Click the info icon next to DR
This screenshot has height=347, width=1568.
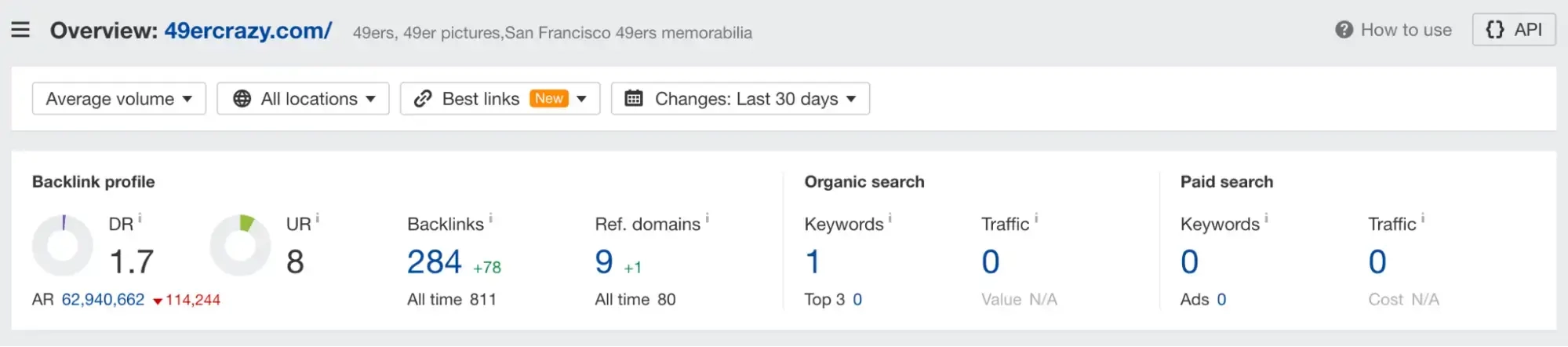[x=140, y=217]
